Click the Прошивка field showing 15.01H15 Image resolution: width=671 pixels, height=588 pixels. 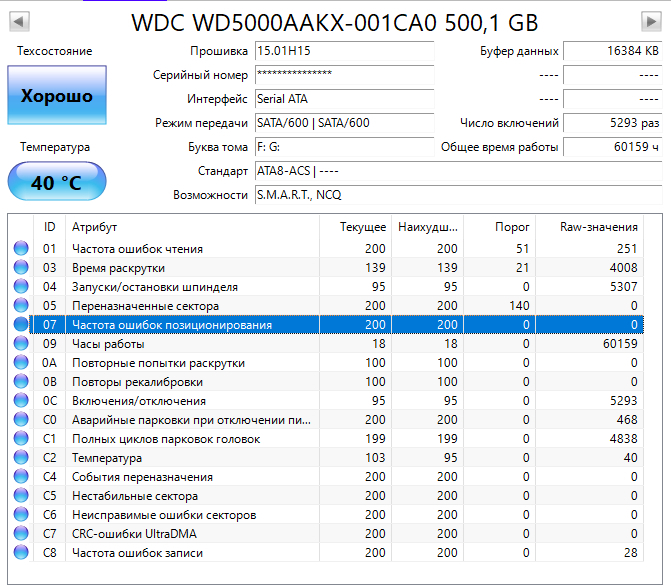click(344, 51)
